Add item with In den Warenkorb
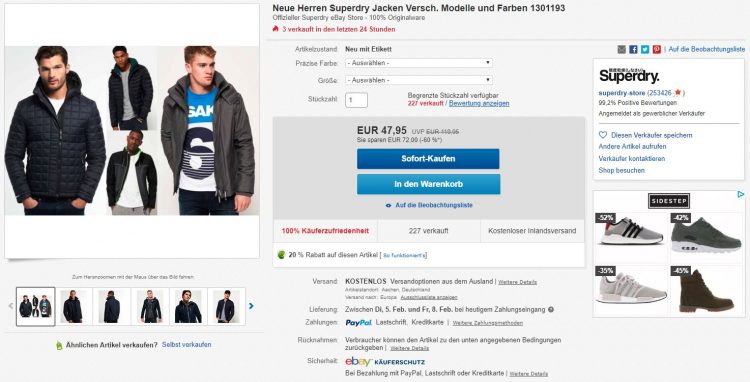 click(428, 184)
